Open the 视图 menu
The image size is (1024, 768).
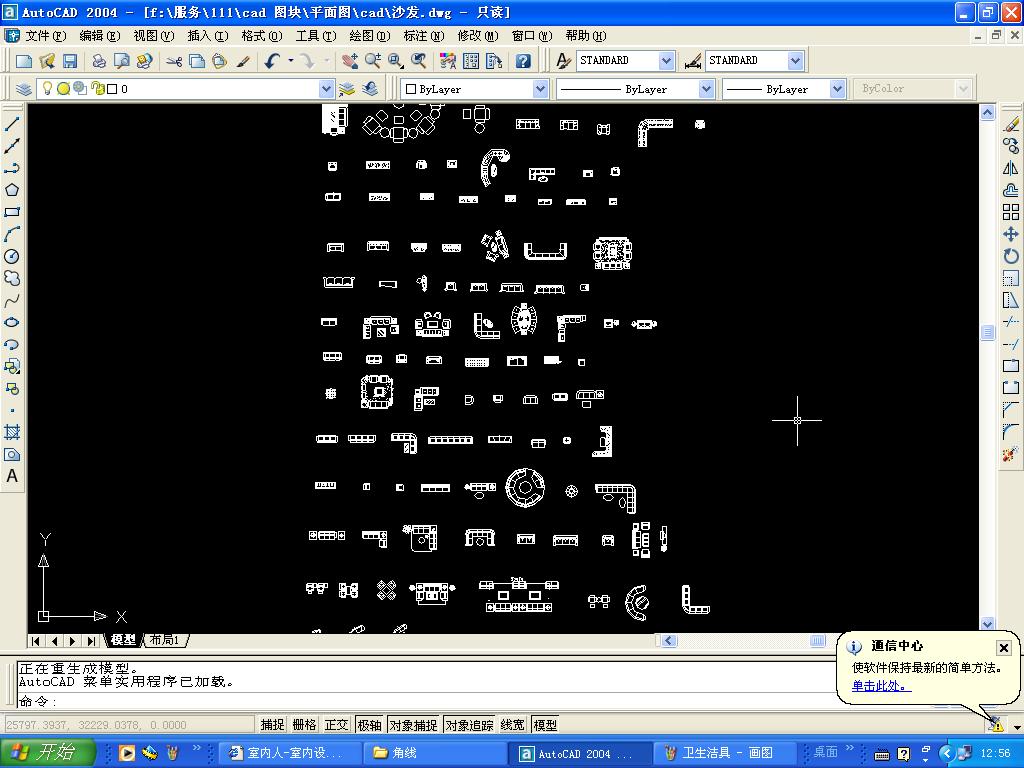[x=153, y=36]
